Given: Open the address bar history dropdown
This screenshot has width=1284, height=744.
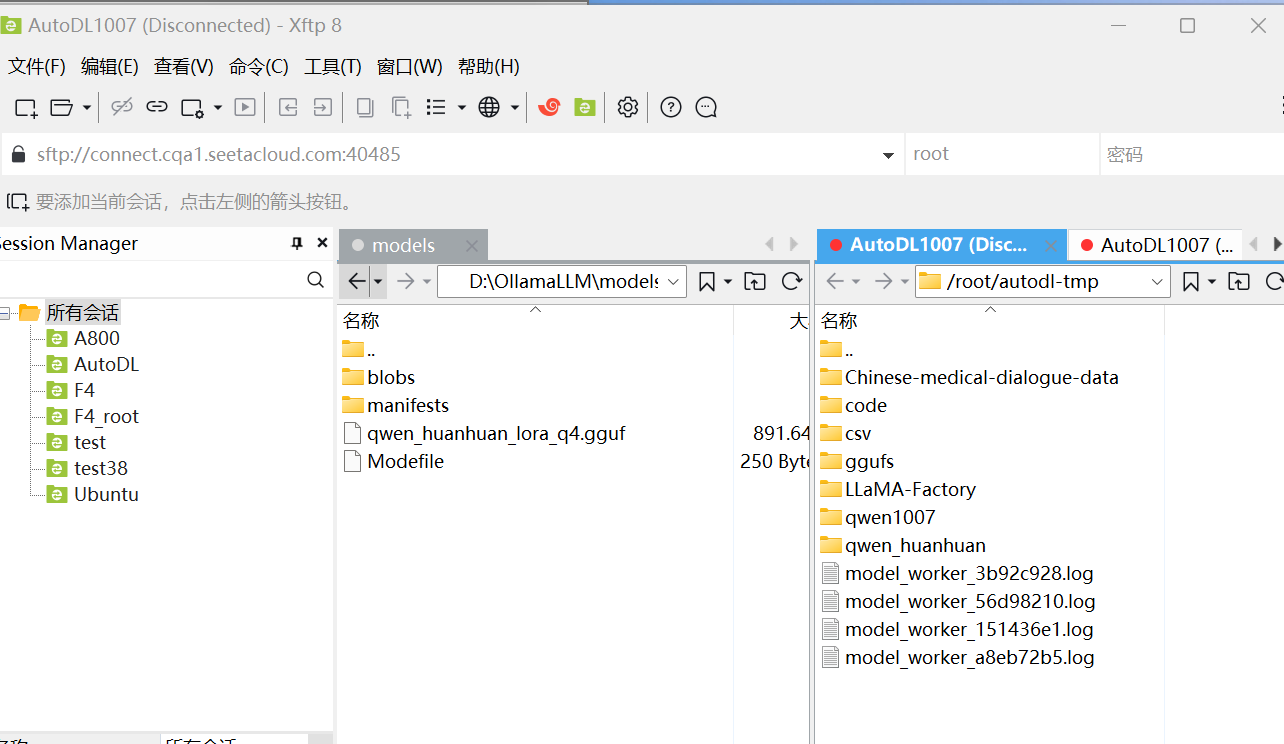Looking at the screenshot, I should pos(888,155).
